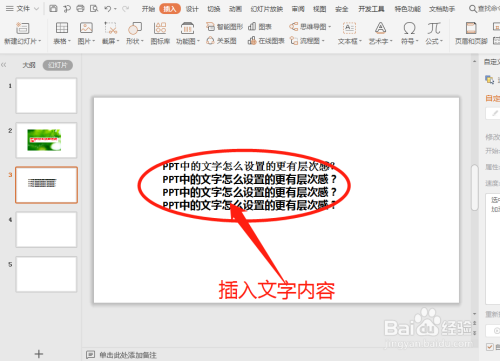Click the plus icon to add slide
The height and width of the screenshot is (361, 500).
pyautogui.click(x=39, y=354)
